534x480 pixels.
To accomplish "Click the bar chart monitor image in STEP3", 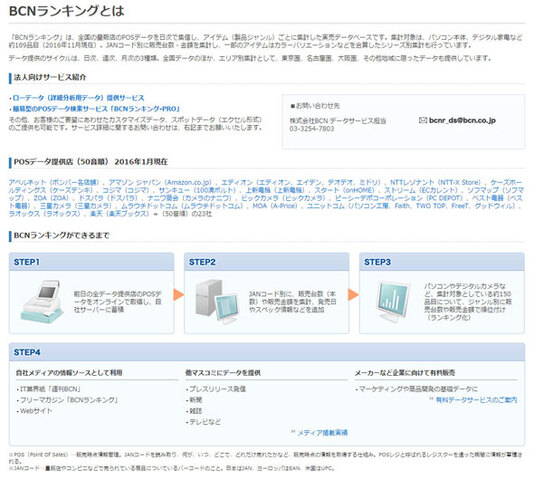I will (393, 301).
